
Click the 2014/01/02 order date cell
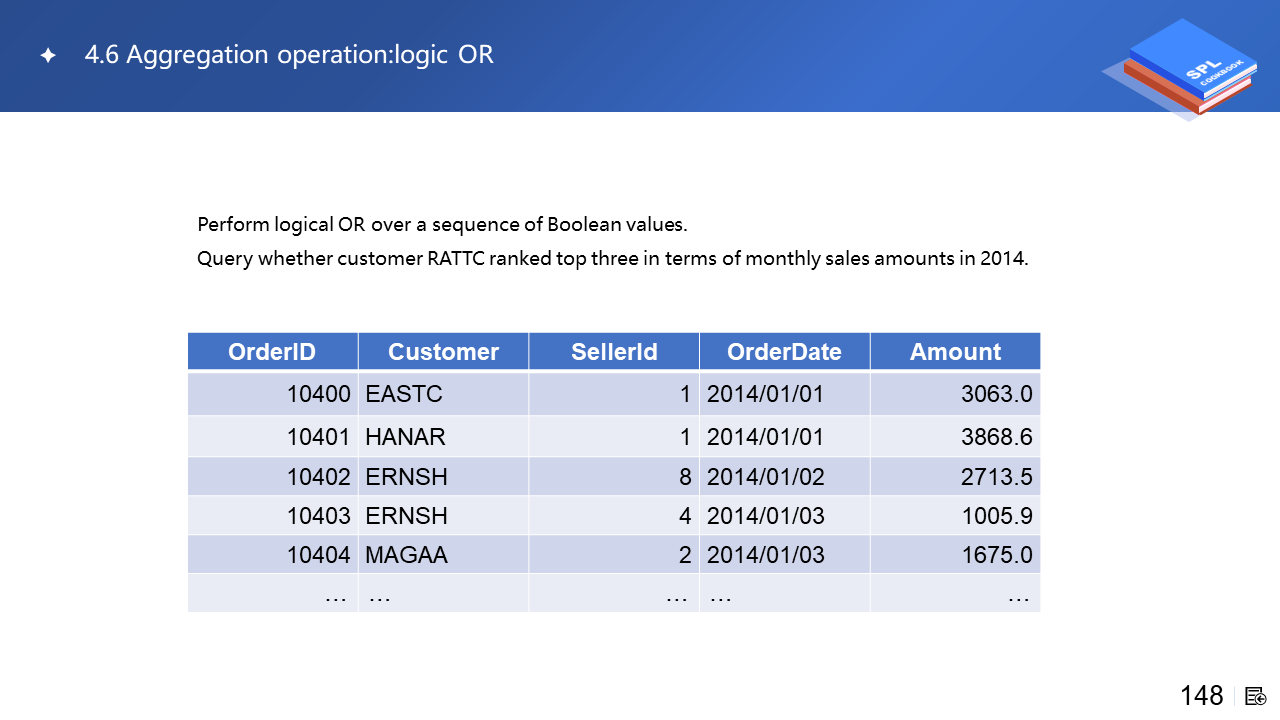[784, 477]
